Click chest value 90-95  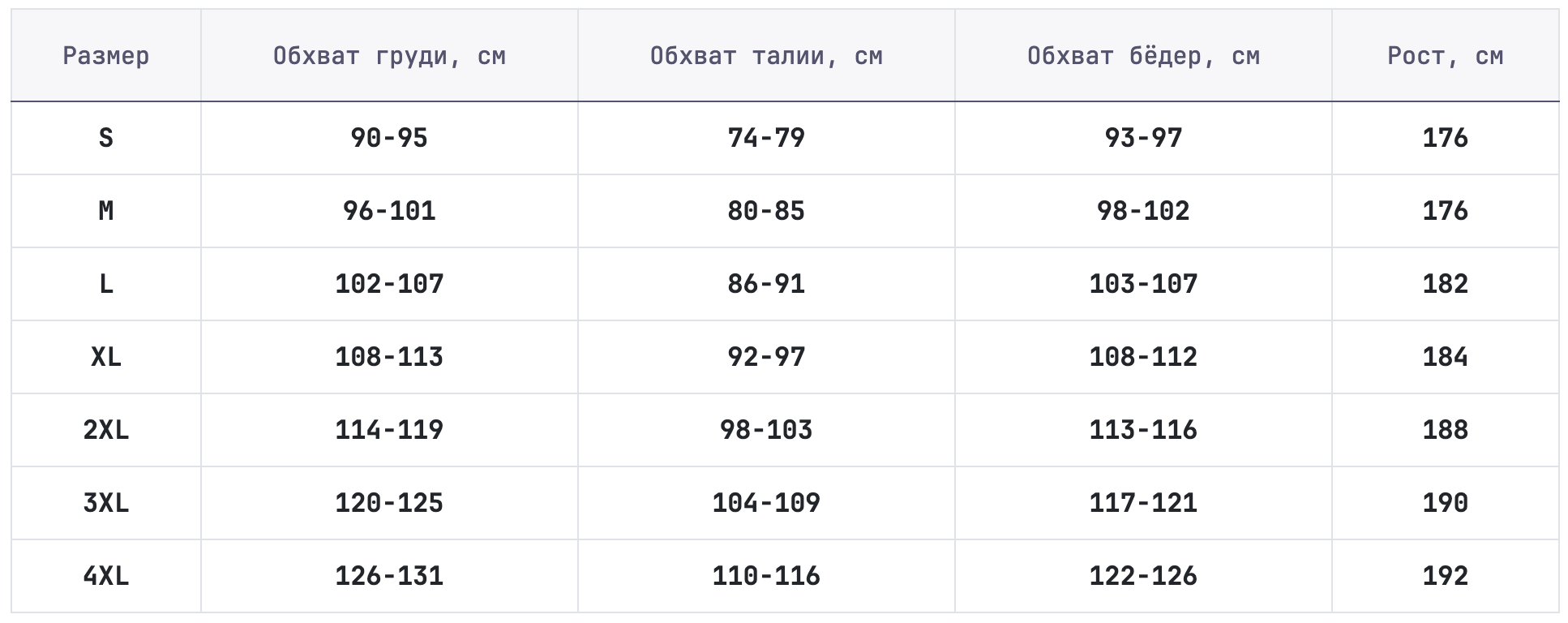pyautogui.click(x=389, y=138)
